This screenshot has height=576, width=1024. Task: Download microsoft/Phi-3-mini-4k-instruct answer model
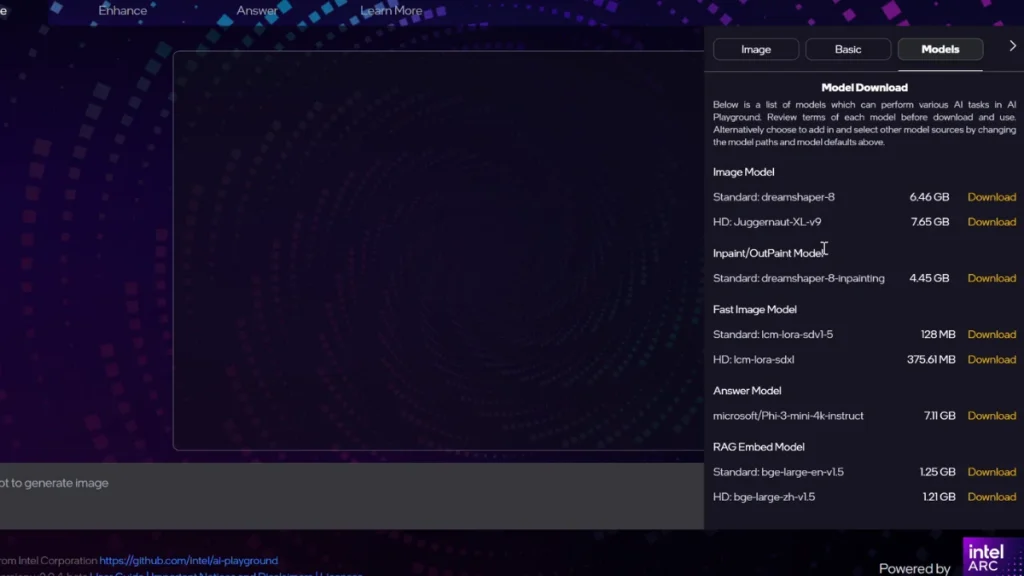[991, 416]
